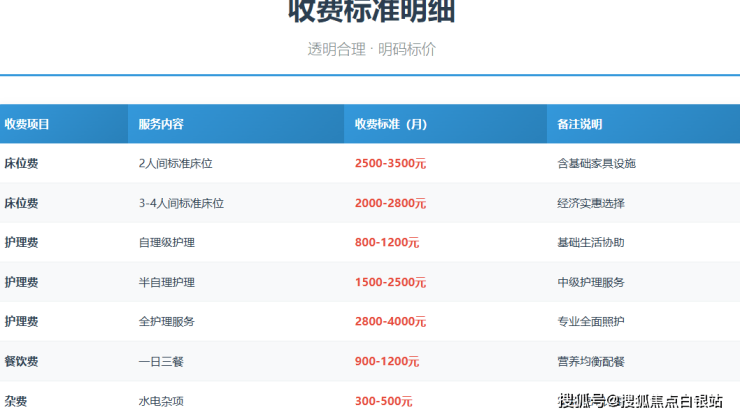Select the 自理级护理 service cell

(167, 243)
